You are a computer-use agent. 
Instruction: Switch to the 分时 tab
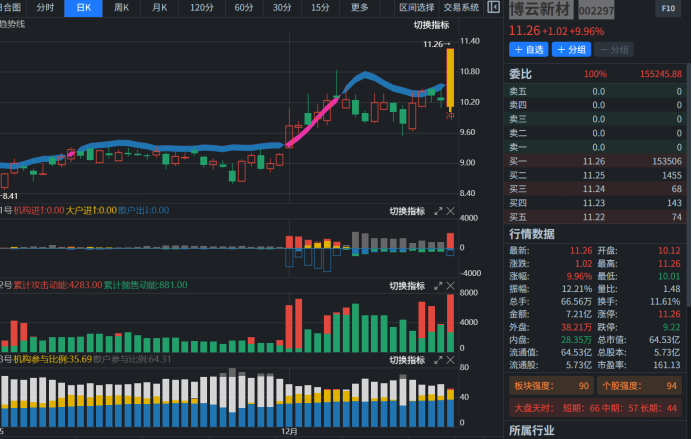tap(46, 8)
